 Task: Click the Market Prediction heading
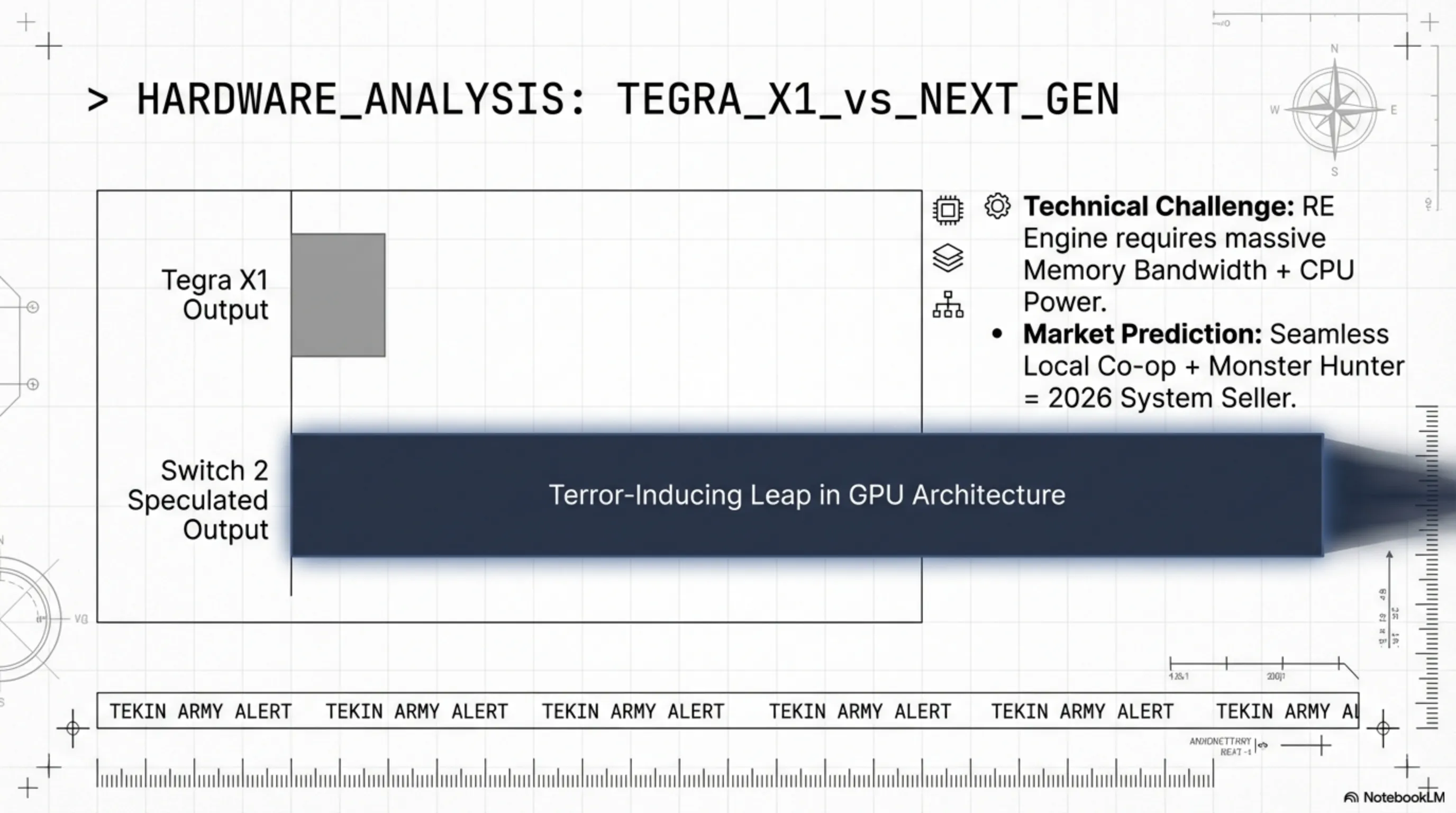(x=1142, y=334)
